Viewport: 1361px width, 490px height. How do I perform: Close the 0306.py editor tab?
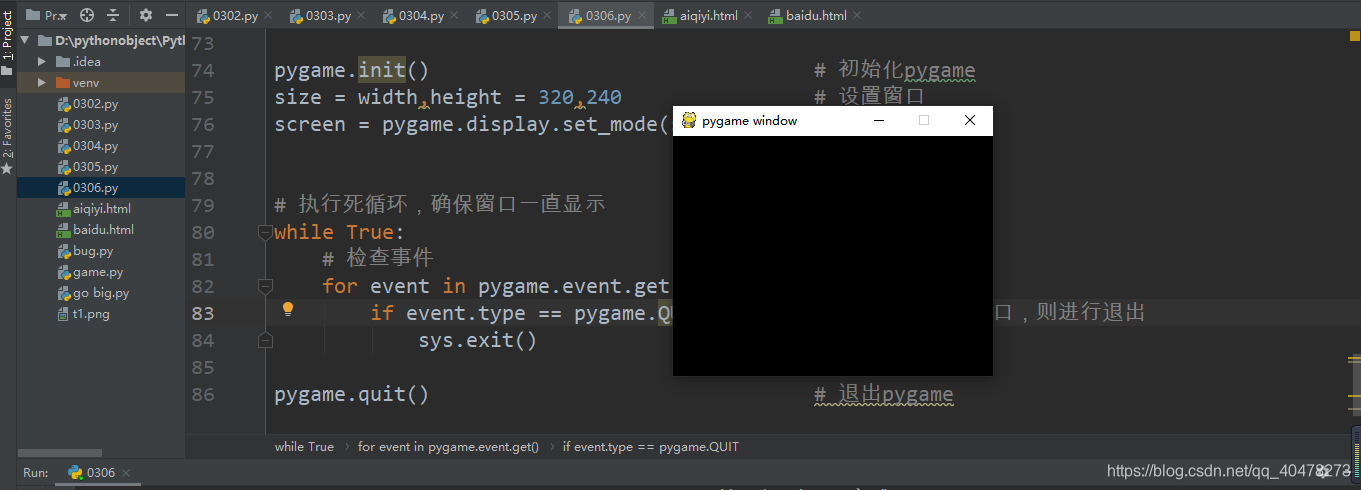coord(643,17)
